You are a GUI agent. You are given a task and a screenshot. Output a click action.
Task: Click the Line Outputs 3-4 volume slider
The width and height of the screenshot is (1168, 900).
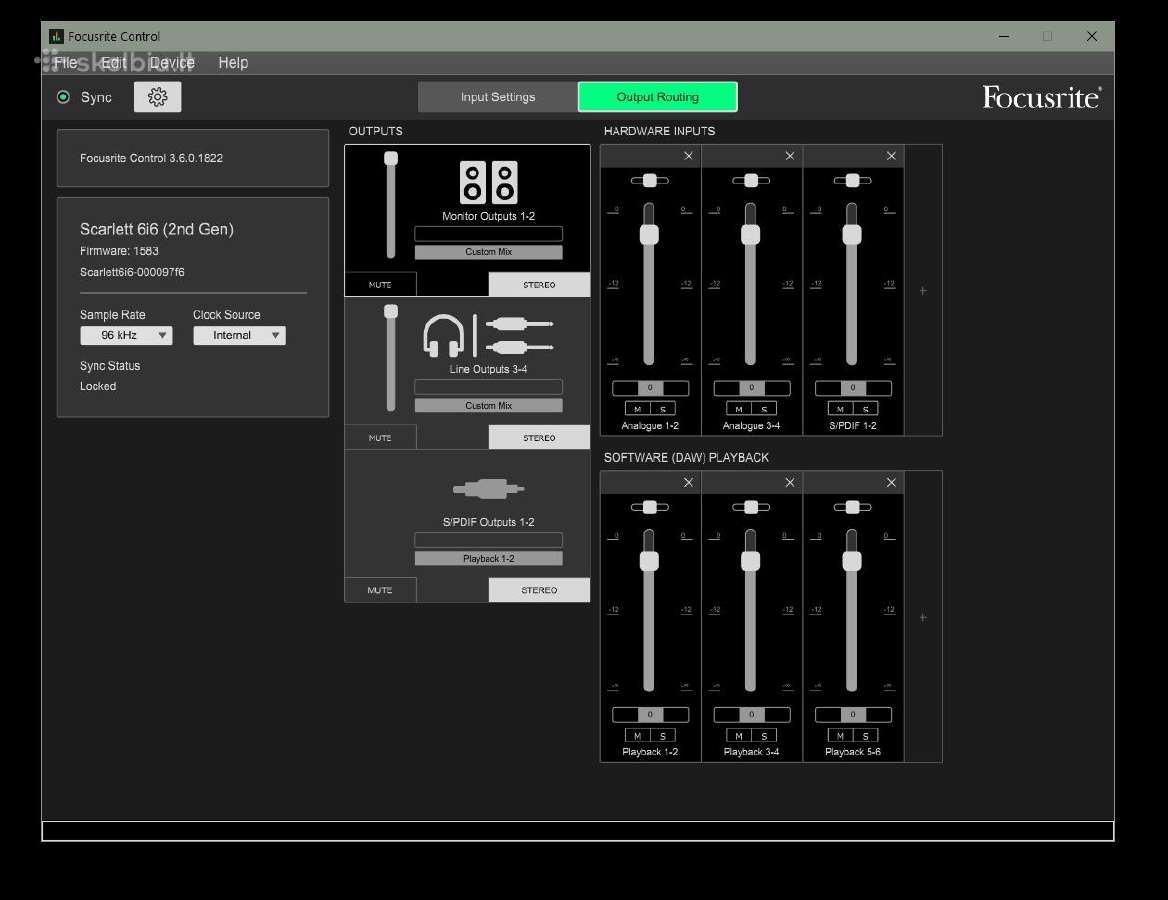coord(391,358)
